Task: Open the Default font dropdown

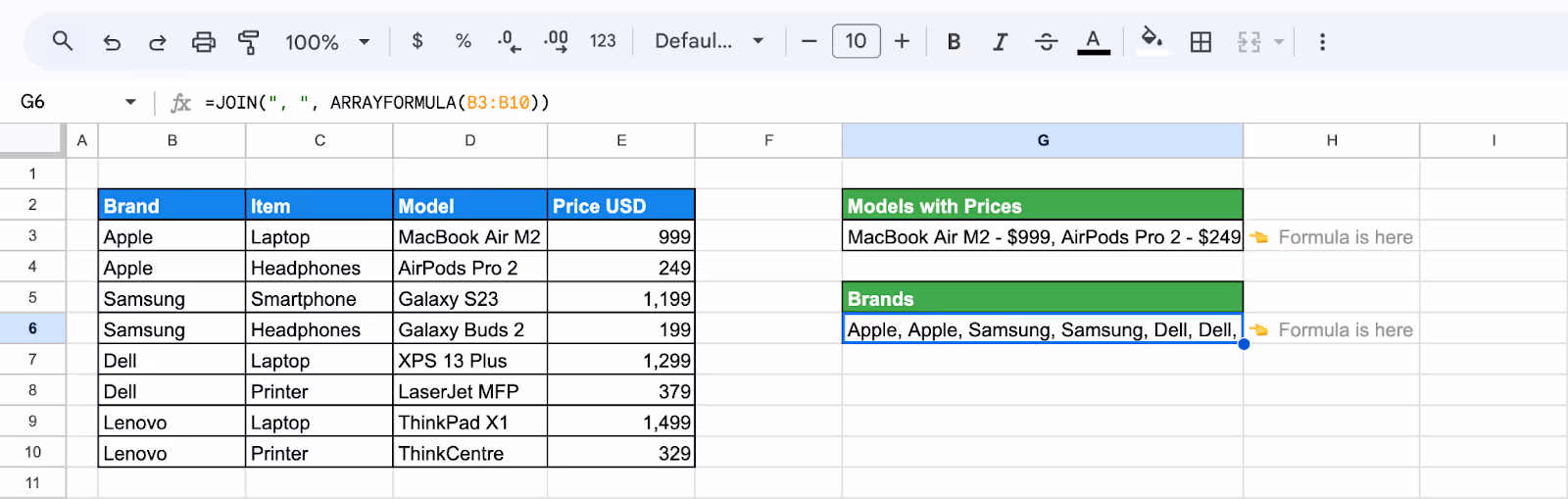Action: 710,41
